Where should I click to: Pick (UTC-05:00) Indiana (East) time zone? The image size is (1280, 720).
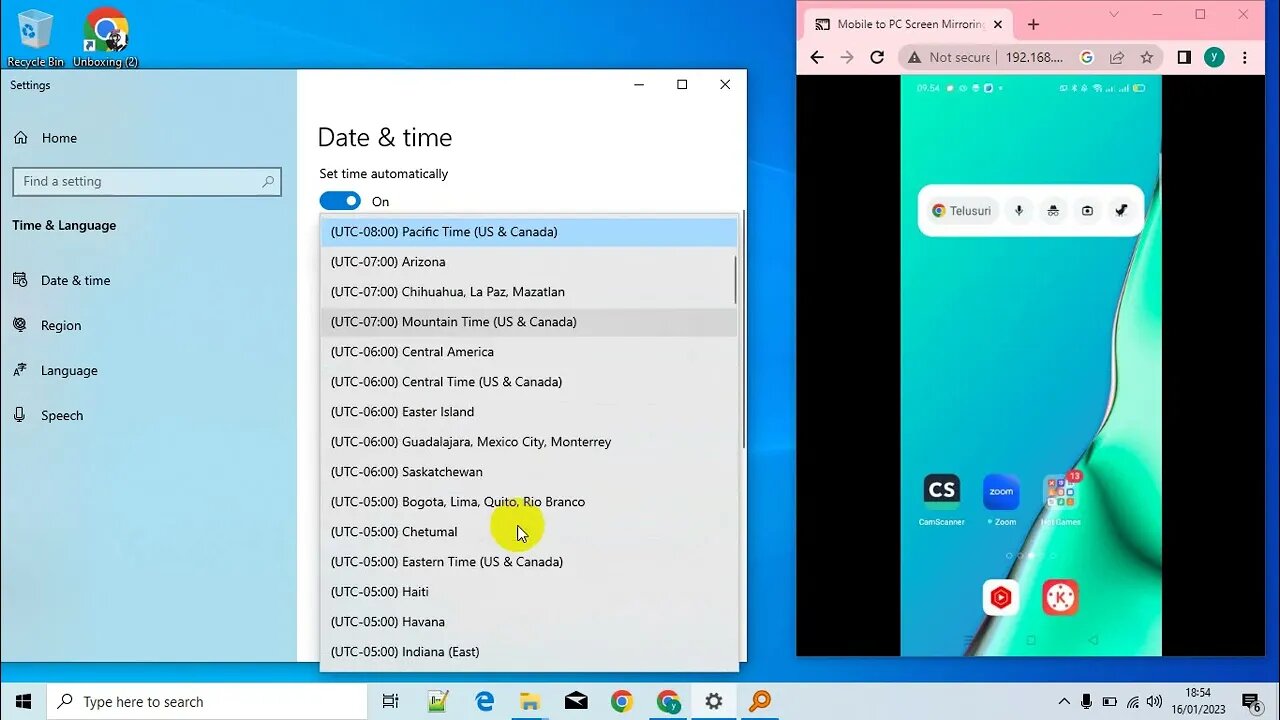[528, 652]
